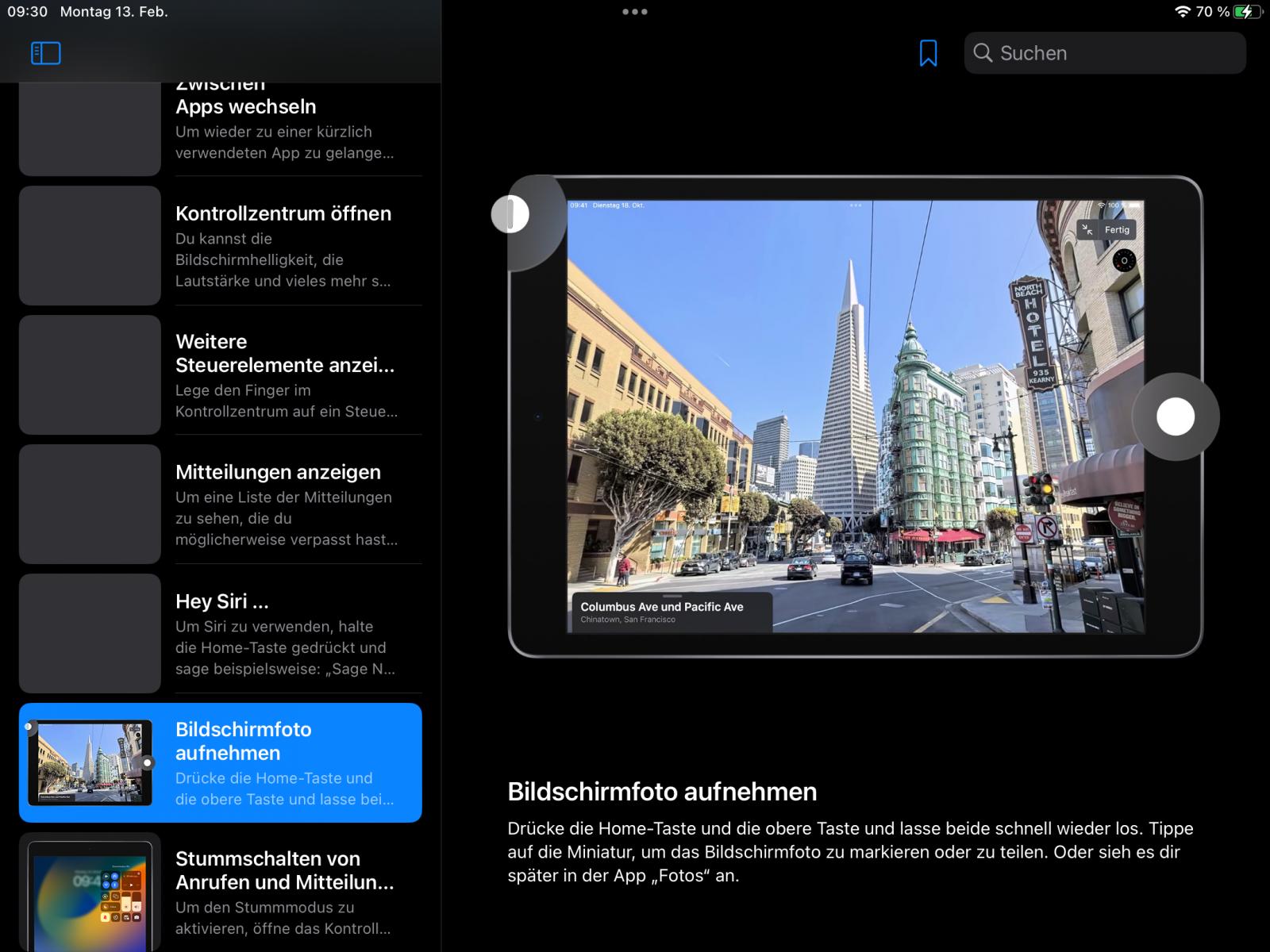Click the Hey Siri blank thumbnail
The image size is (1270, 952).
pos(90,634)
